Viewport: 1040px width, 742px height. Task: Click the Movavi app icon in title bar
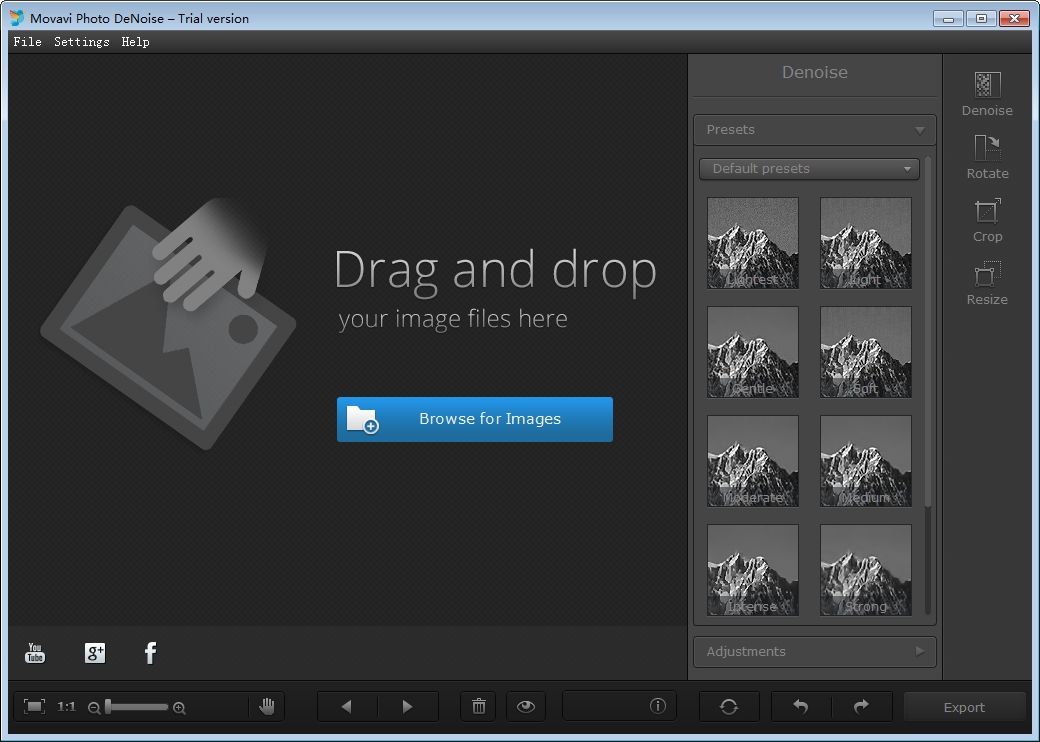17,18
